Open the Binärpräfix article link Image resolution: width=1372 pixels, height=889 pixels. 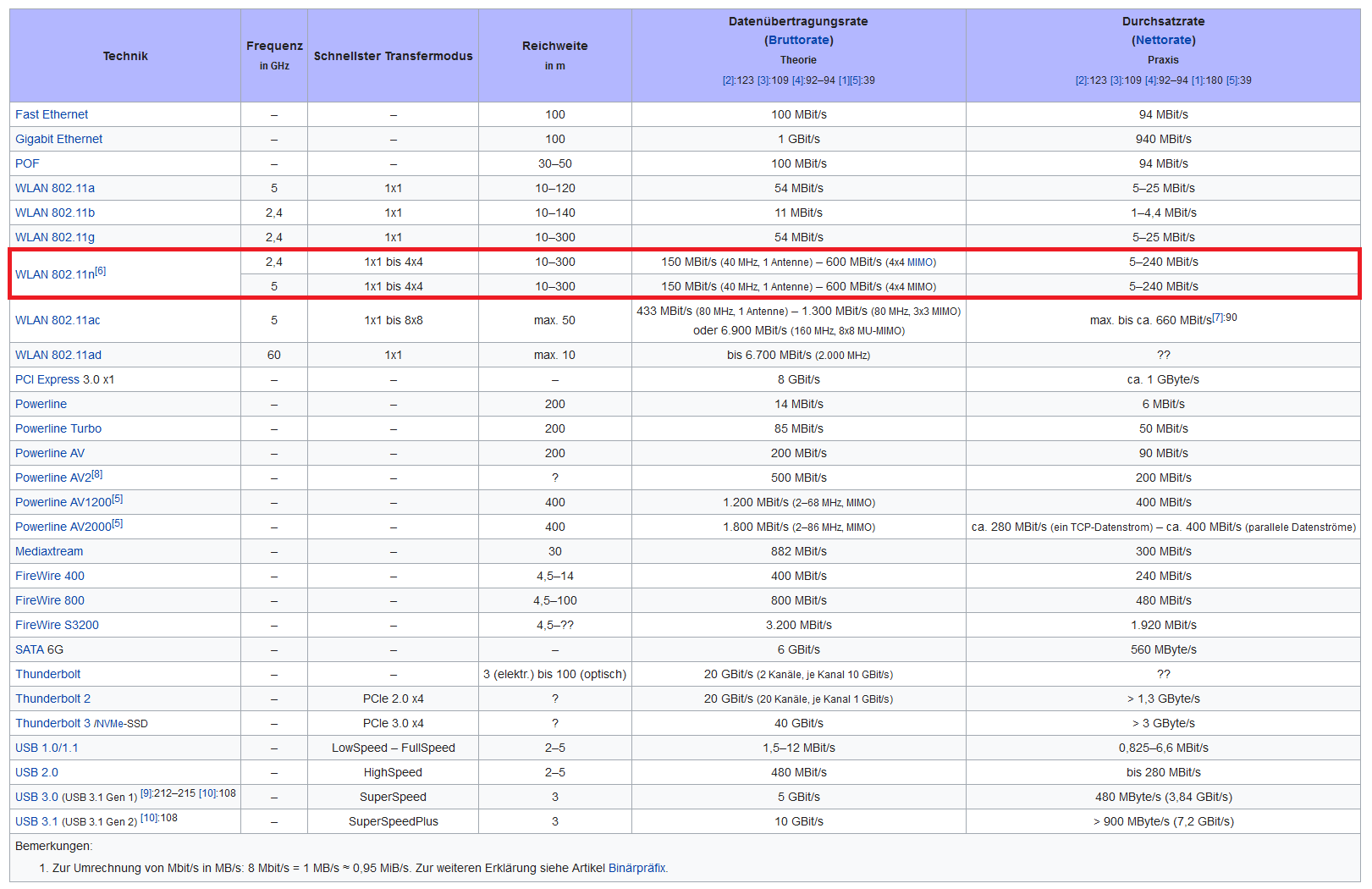click(x=636, y=868)
